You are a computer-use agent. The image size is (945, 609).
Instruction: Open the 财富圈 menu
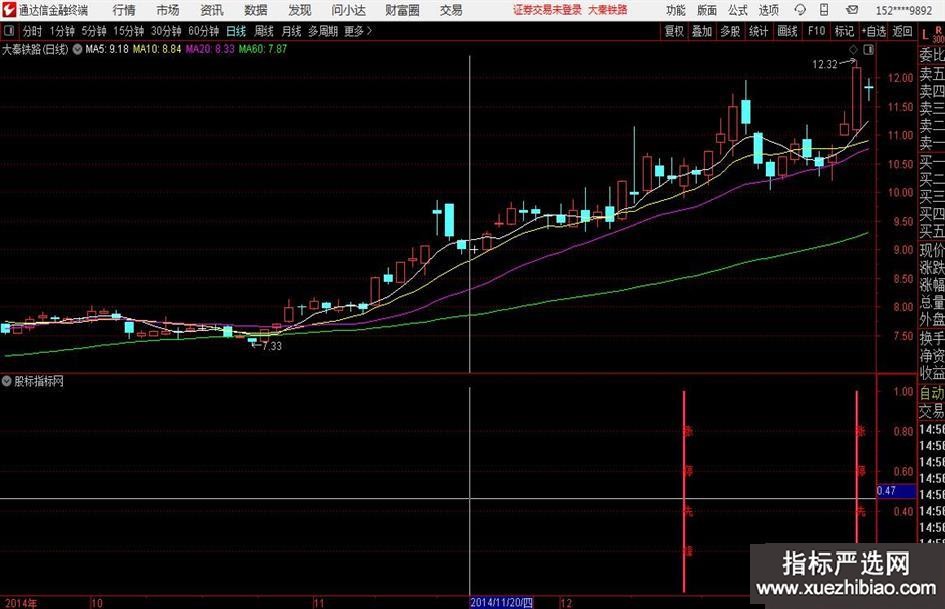click(402, 10)
